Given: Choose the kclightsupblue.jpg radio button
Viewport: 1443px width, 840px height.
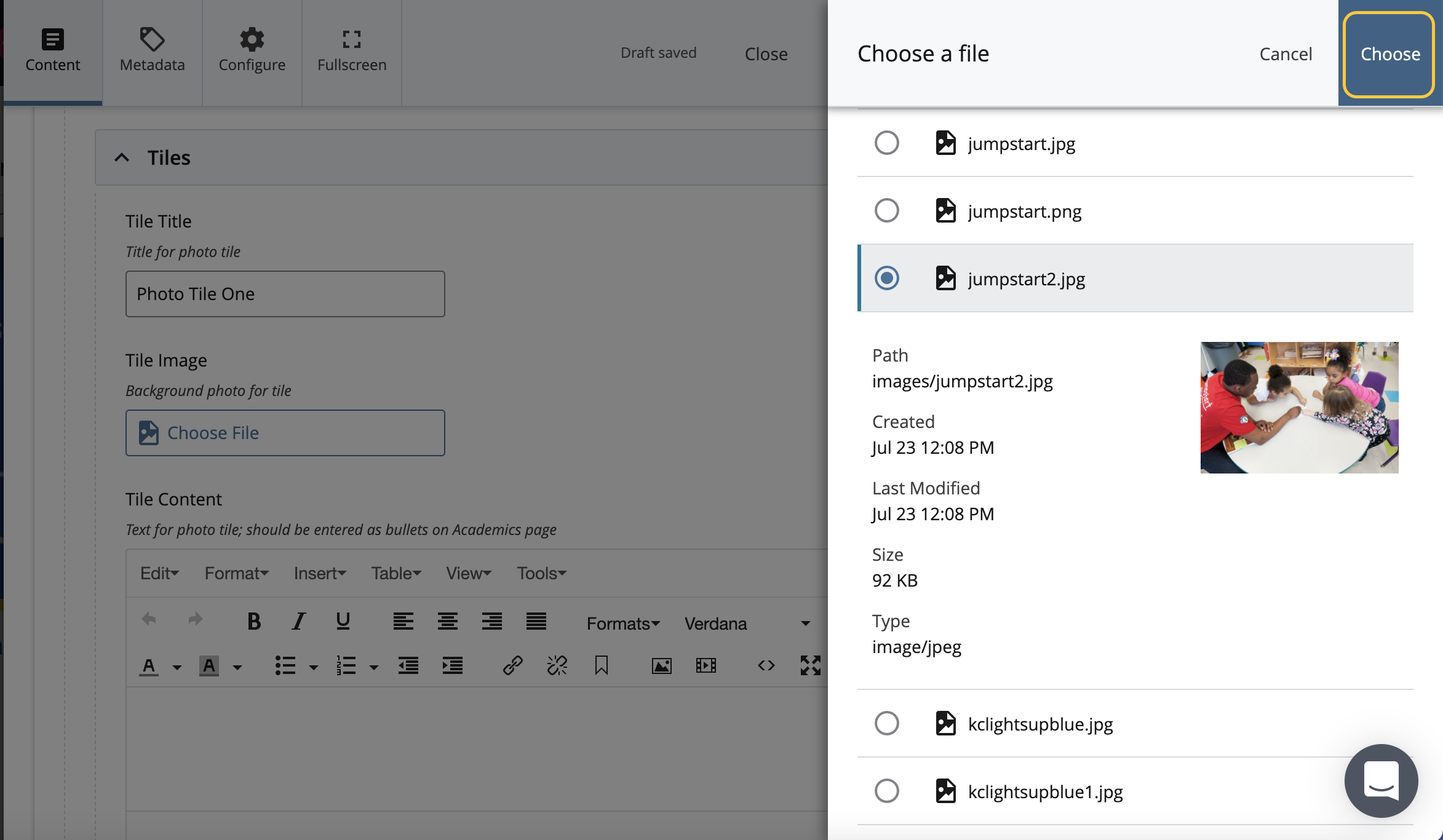Looking at the screenshot, I should click(x=886, y=724).
